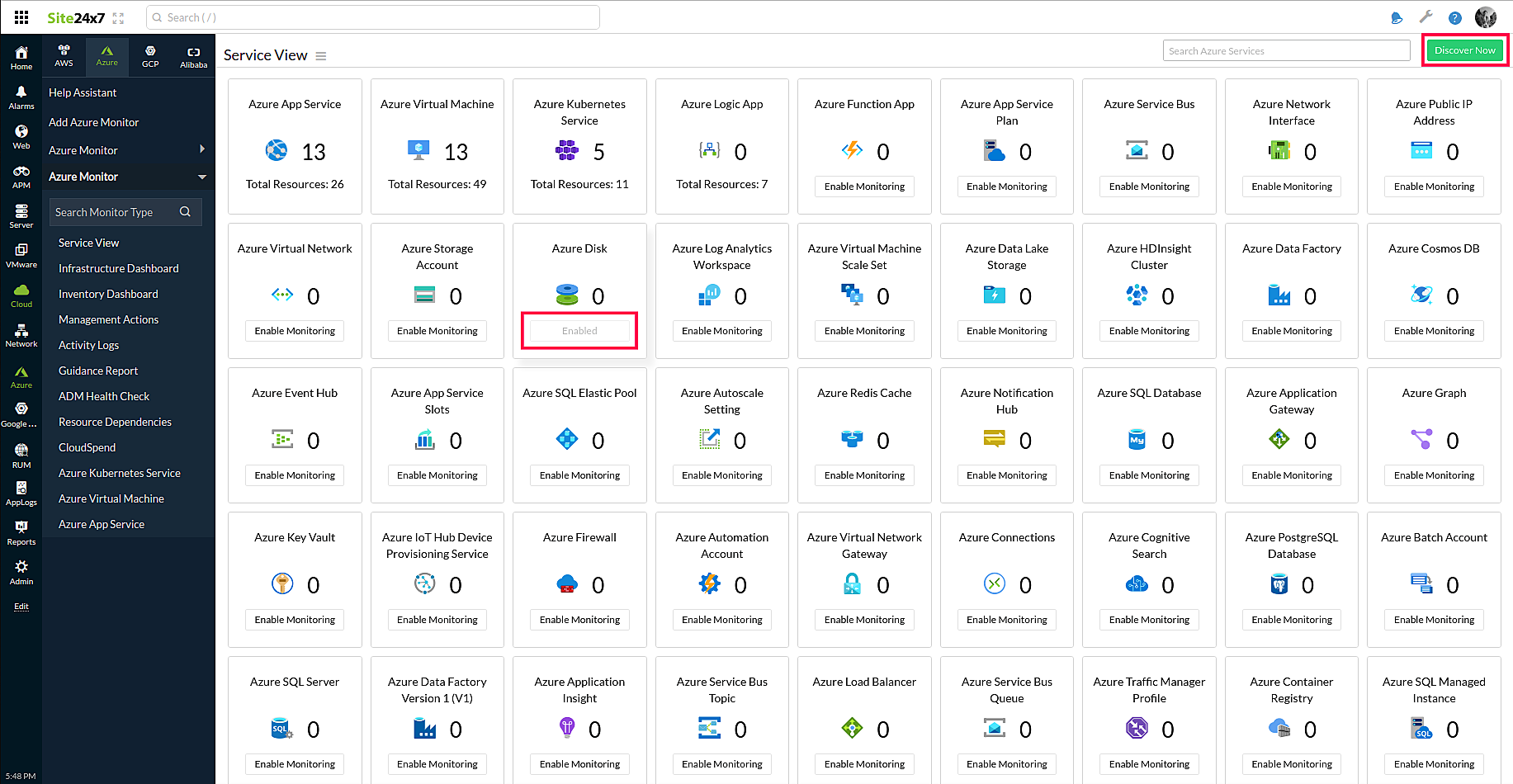This screenshot has height=784, width=1513.
Task: Click the Search Azure Services field
Action: coord(1286,50)
